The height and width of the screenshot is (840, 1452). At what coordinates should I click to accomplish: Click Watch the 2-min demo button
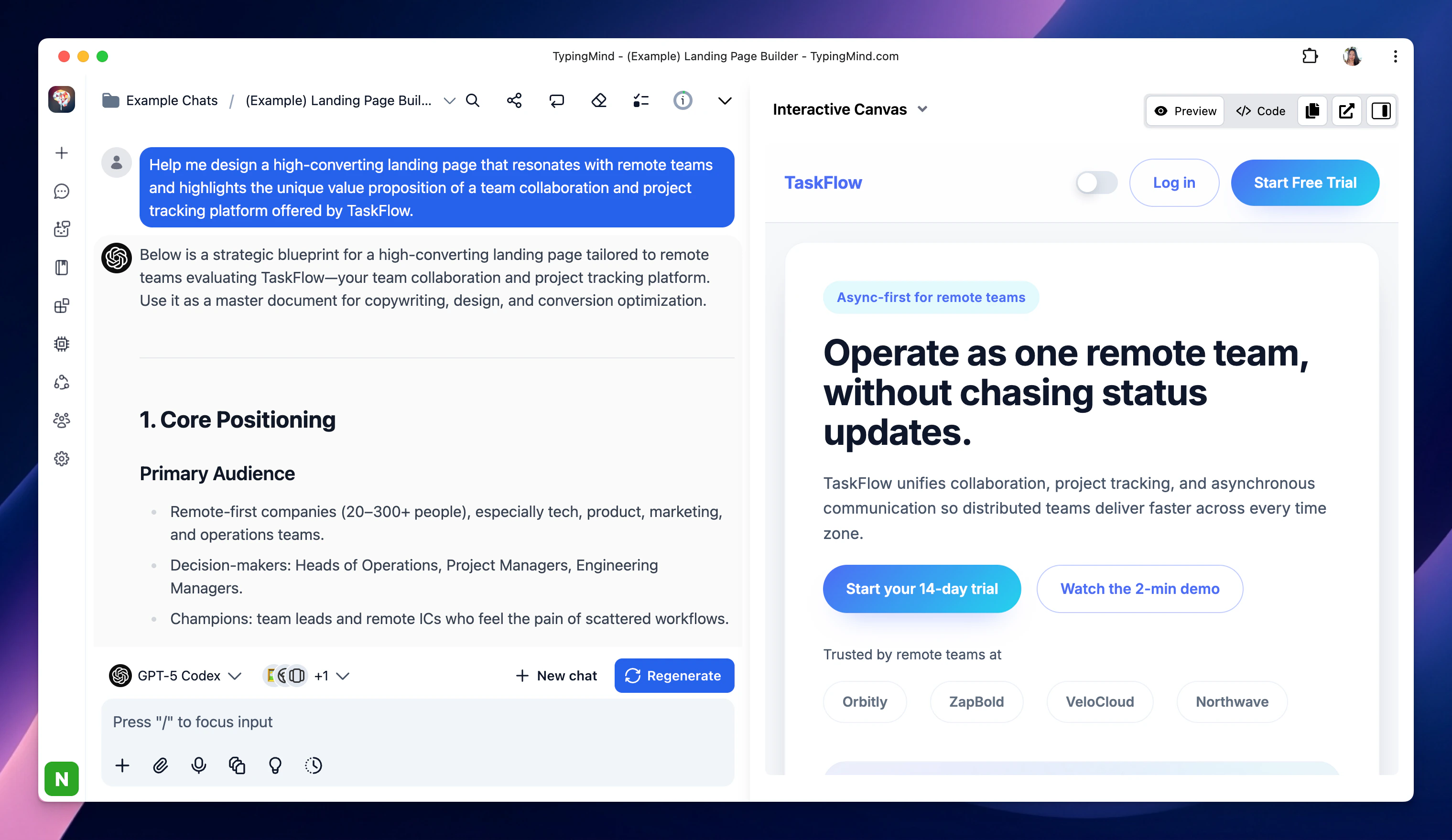pos(1140,588)
